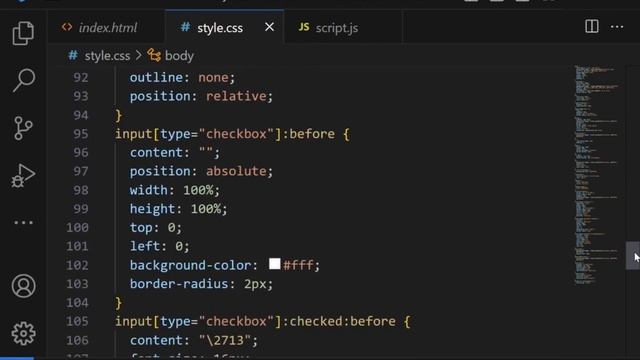The width and height of the screenshot is (640, 360).
Task: Open the #fff color swatch picker
Action: (275, 264)
